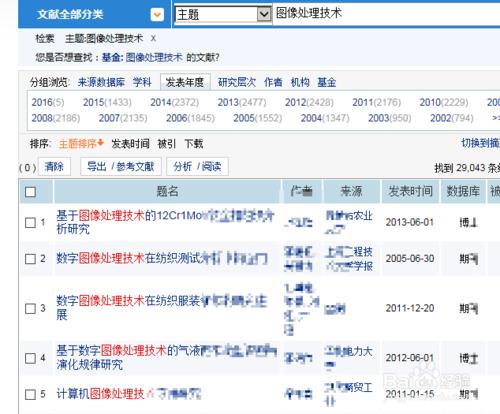
Task: Open result title 数字图像处理技术在纺织服装
Action: click(162, 307)
